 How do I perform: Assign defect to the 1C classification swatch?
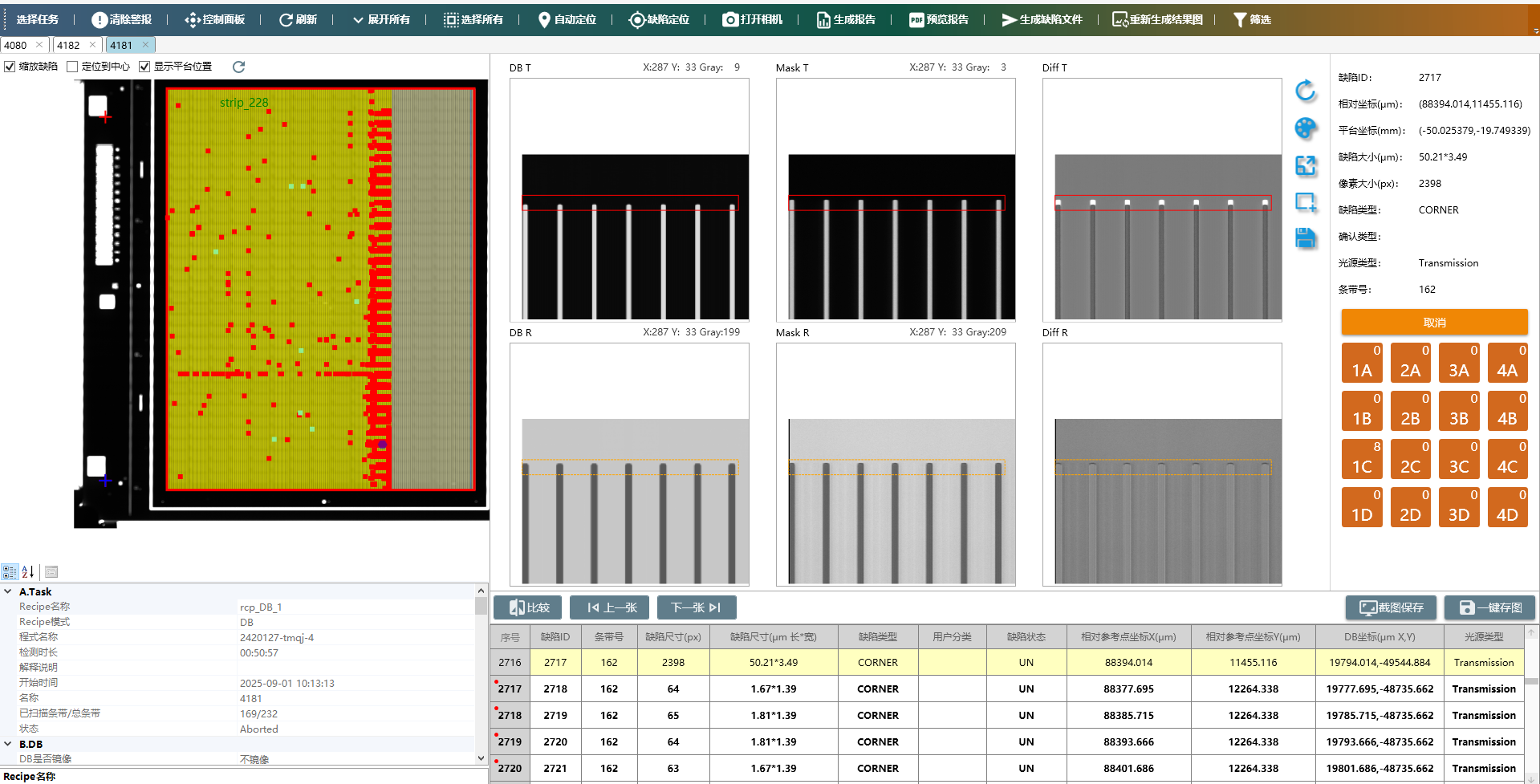pyautogui.click(x=1362, y=459)
